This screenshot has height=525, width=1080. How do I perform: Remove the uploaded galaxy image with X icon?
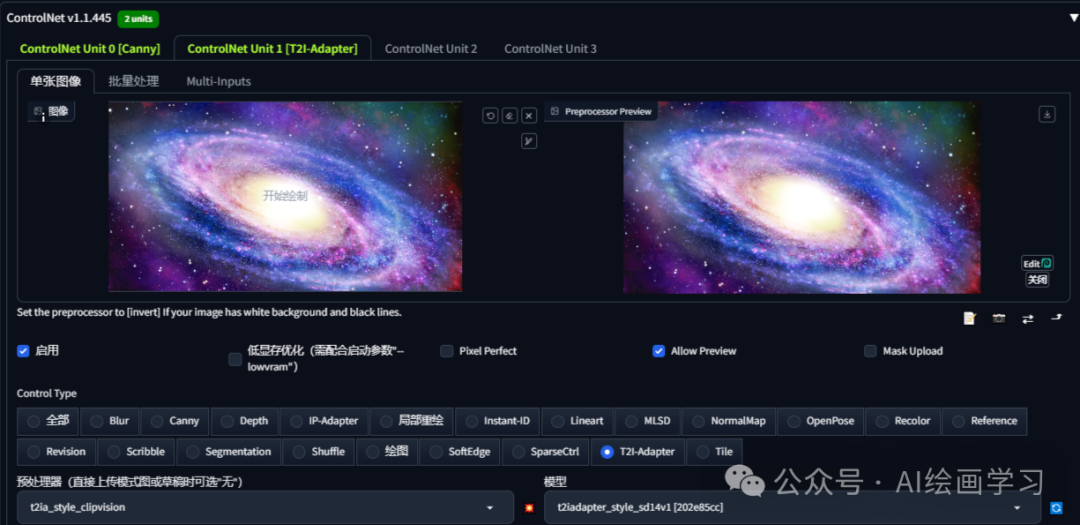coord(529,116)
